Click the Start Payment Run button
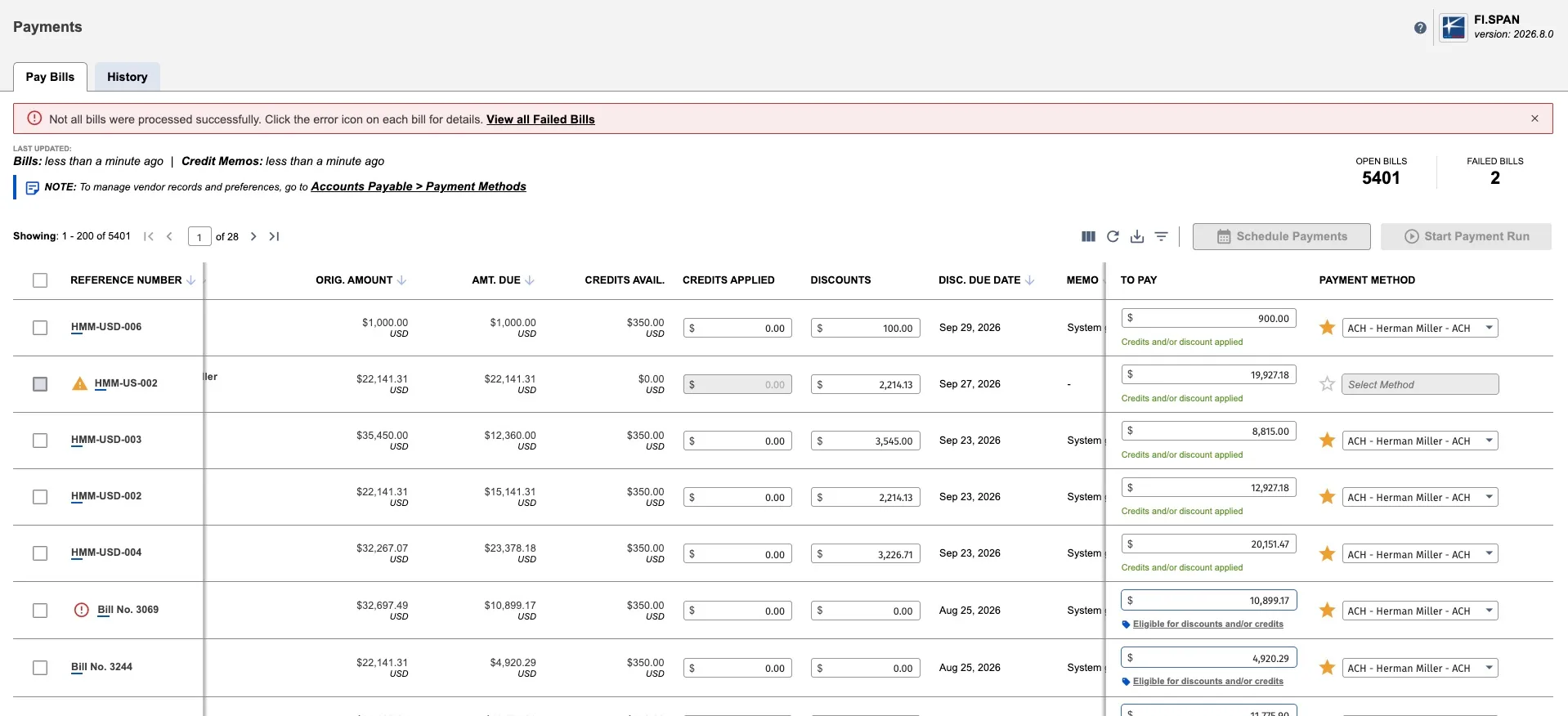The height and width of the screenshot is (716, 1568). pos(1467,236)
